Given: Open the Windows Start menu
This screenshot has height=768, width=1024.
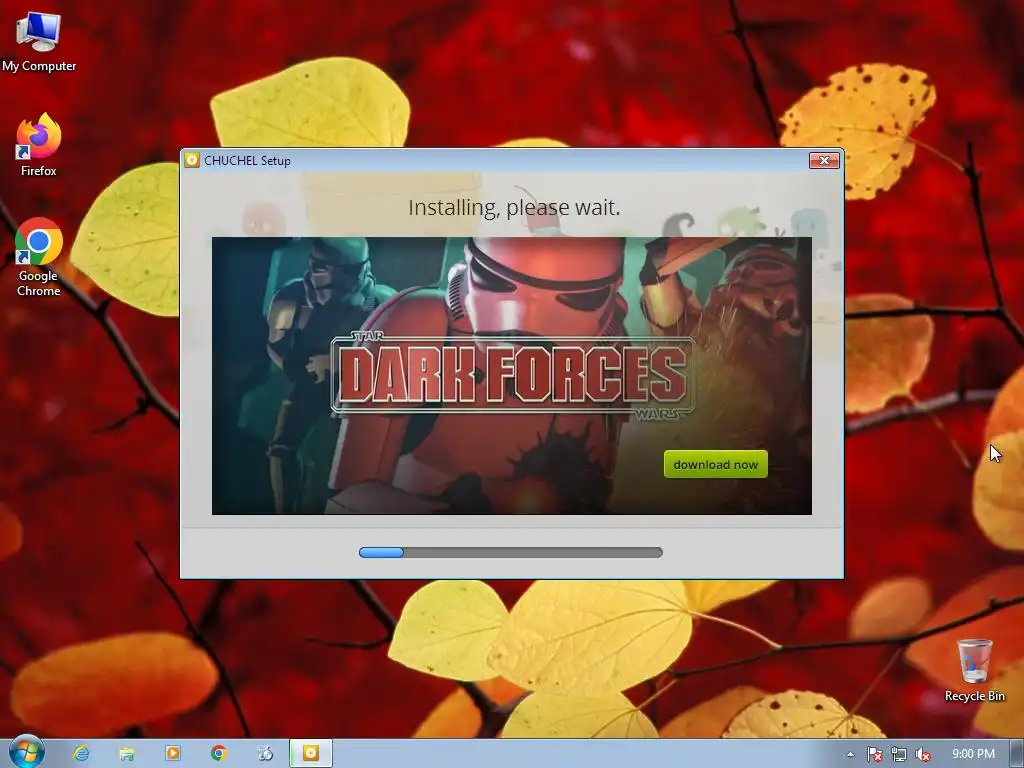Looking at the screenshot, I should (27, 753).
